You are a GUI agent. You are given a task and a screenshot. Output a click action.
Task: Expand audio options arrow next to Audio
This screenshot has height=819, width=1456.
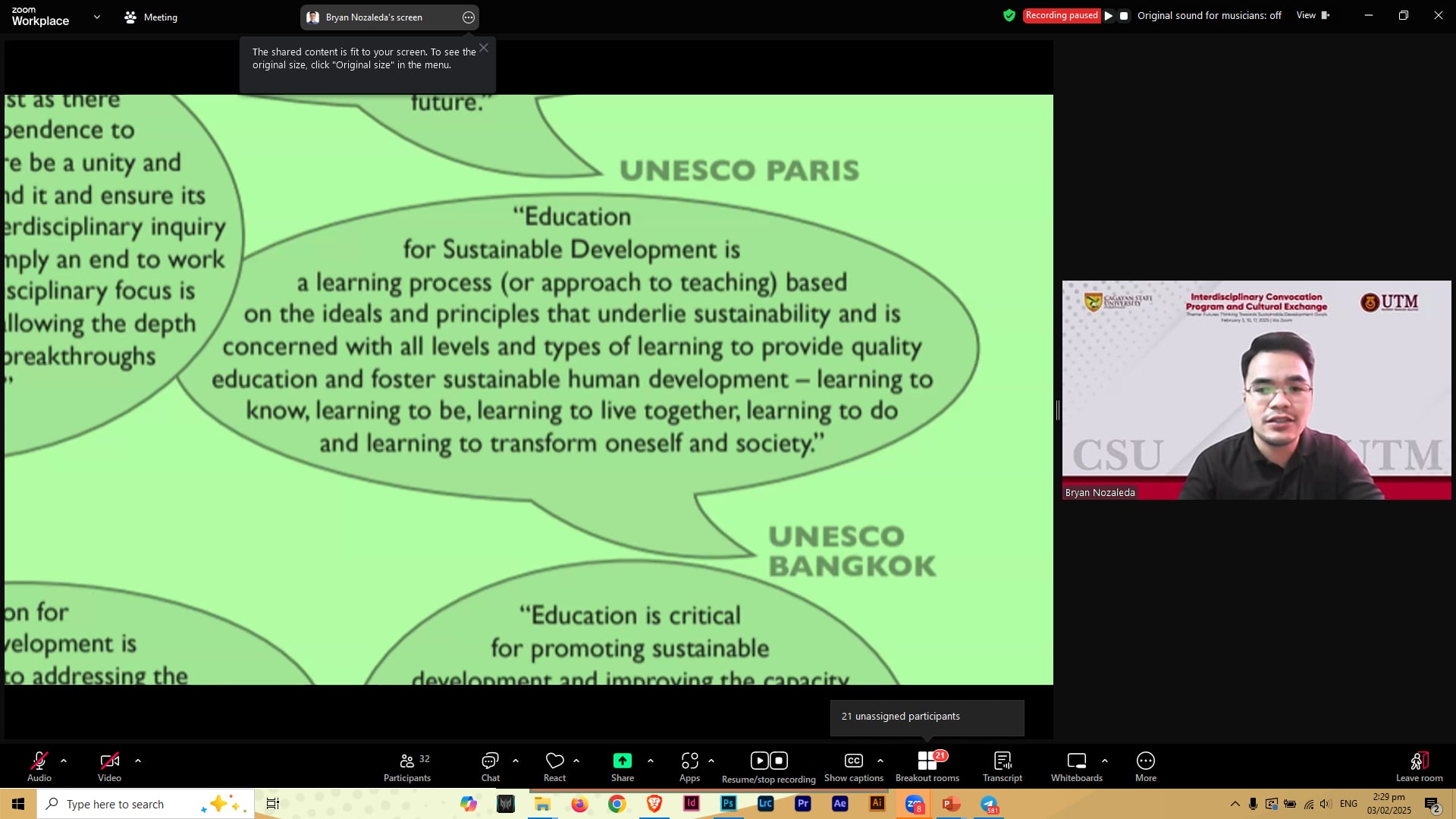[x=64, y=761]
